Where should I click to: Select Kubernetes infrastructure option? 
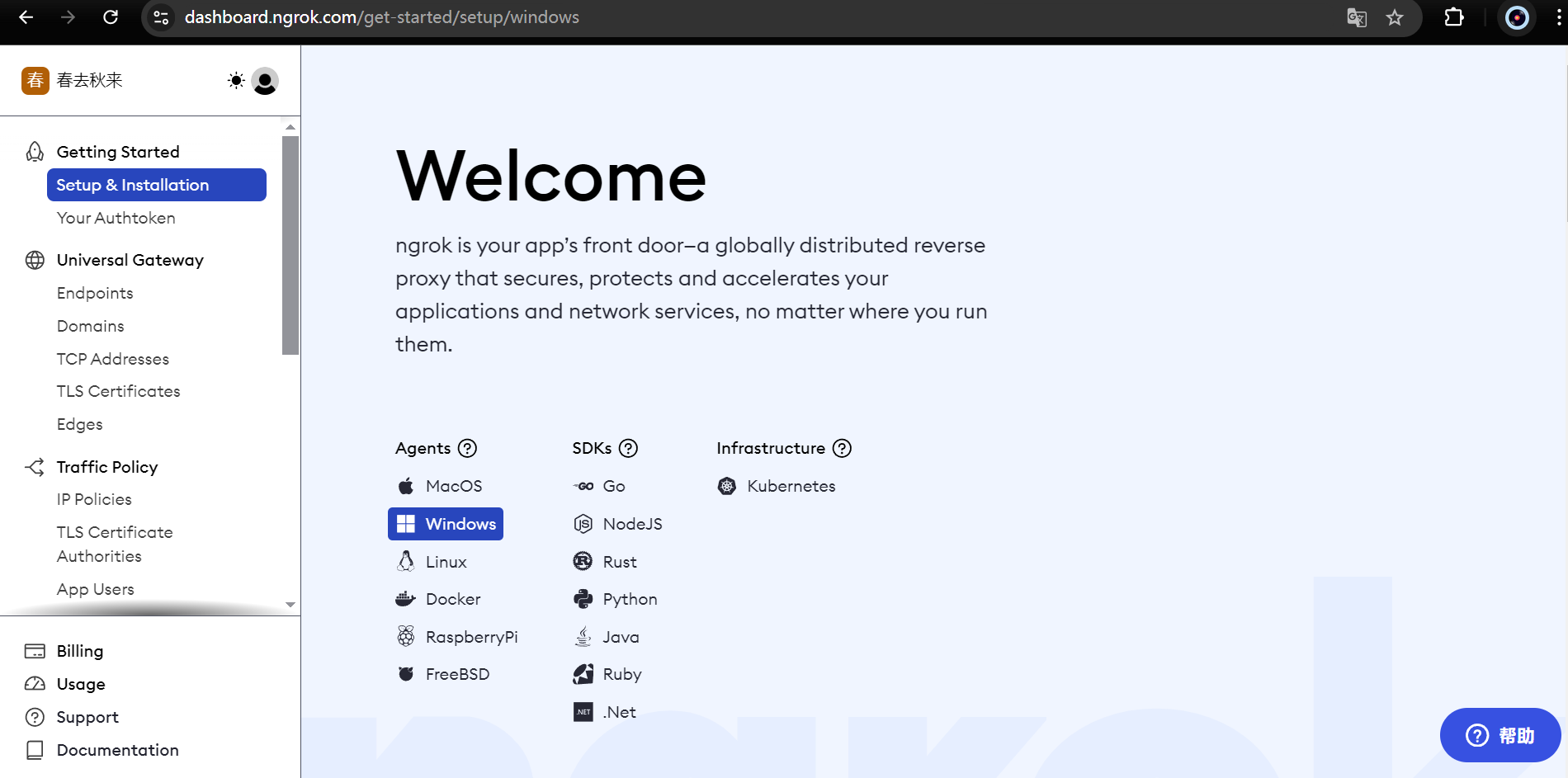[777, 486]
